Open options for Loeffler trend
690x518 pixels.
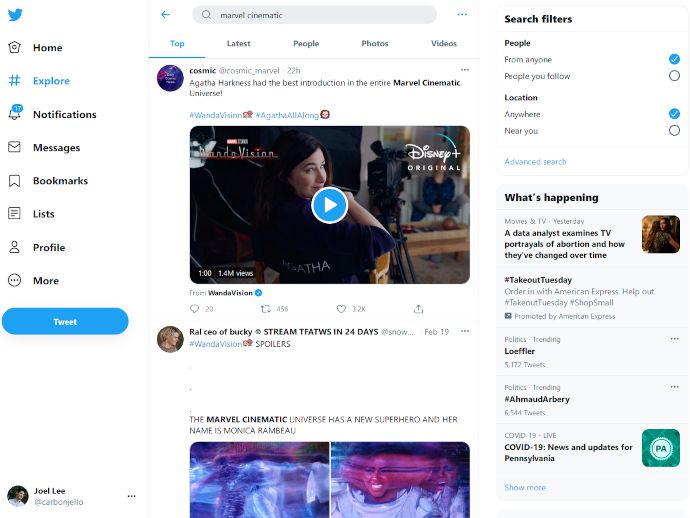(x=675, y=339)
